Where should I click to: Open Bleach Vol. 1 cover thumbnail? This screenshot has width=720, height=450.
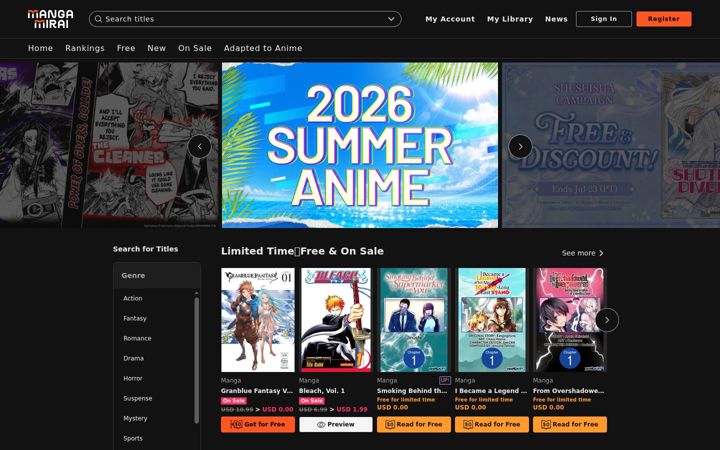pyautogui.click(x=336, y=320)
